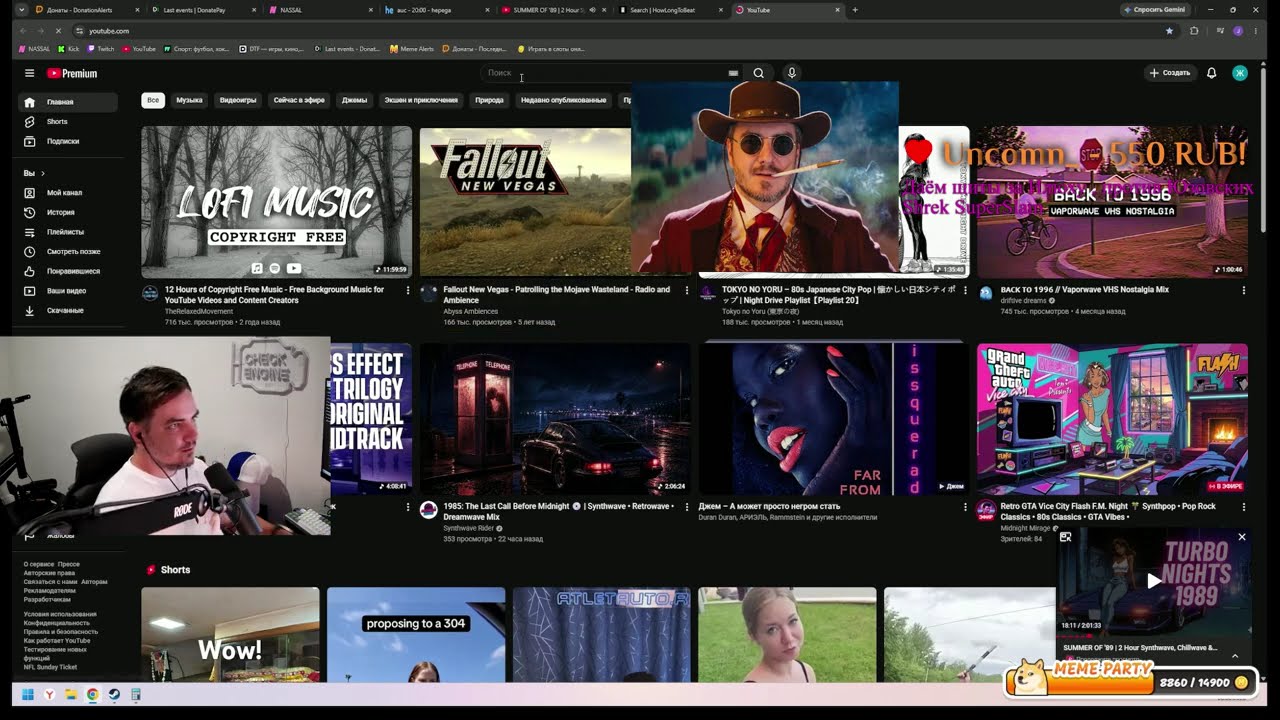Image resolution: width=1280 pixels, height=720 pixels.
Task: Go to Главная in the sidebar
Action: pos(68,102)
